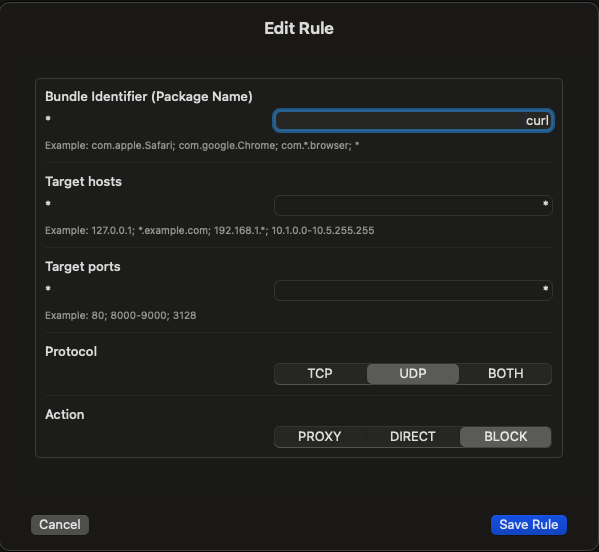The height and width of the screenshot is (552, 599).
Task: Set action to BLOCK
Action: 505,437
